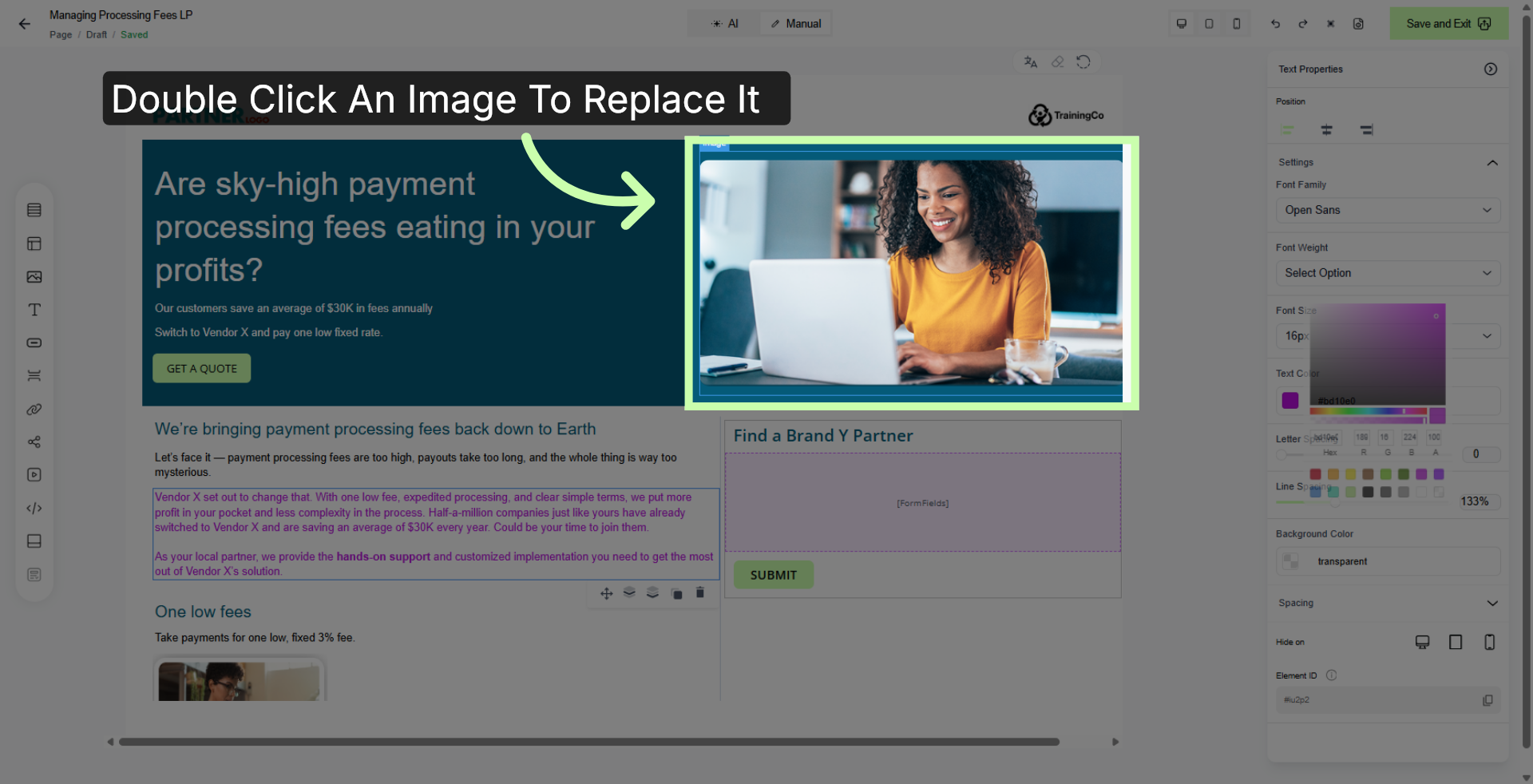This screenshot has height=784, width=1533.
Task: Switch to AI editing mode
Action: (725, 24)
